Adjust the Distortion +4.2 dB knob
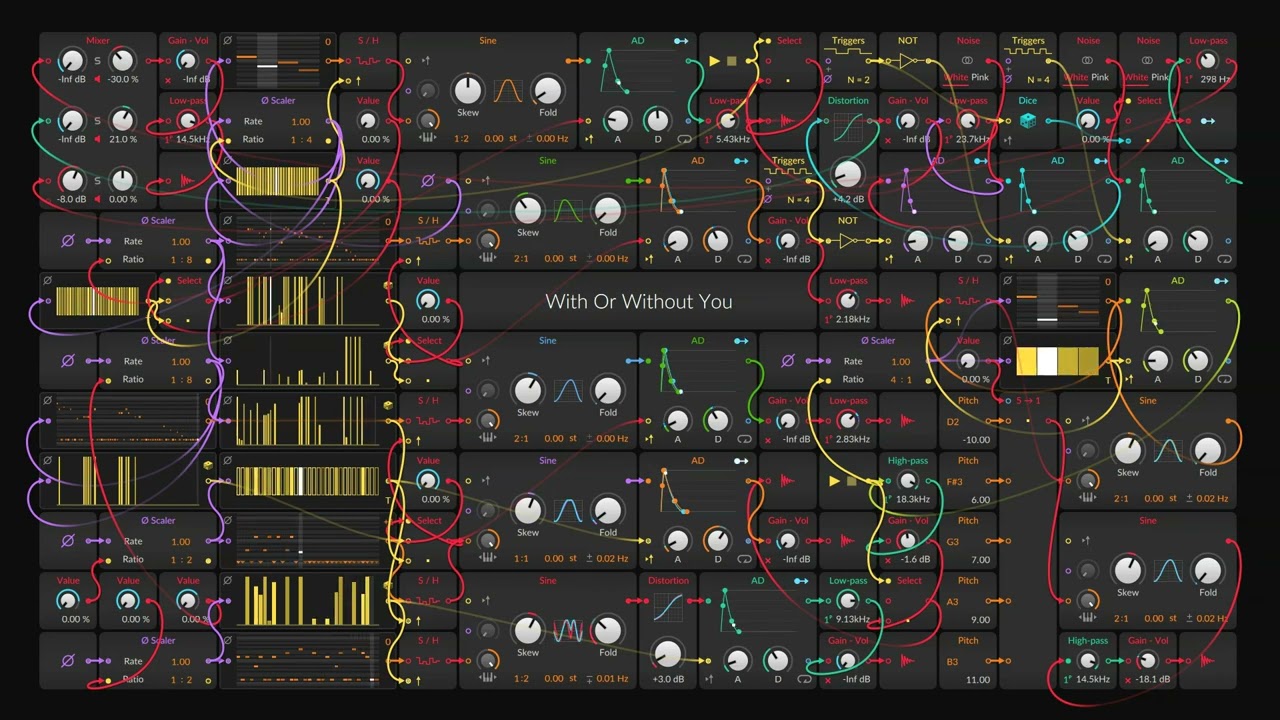1280x720 pixels. pyautogui.click(x=848, y=174)
